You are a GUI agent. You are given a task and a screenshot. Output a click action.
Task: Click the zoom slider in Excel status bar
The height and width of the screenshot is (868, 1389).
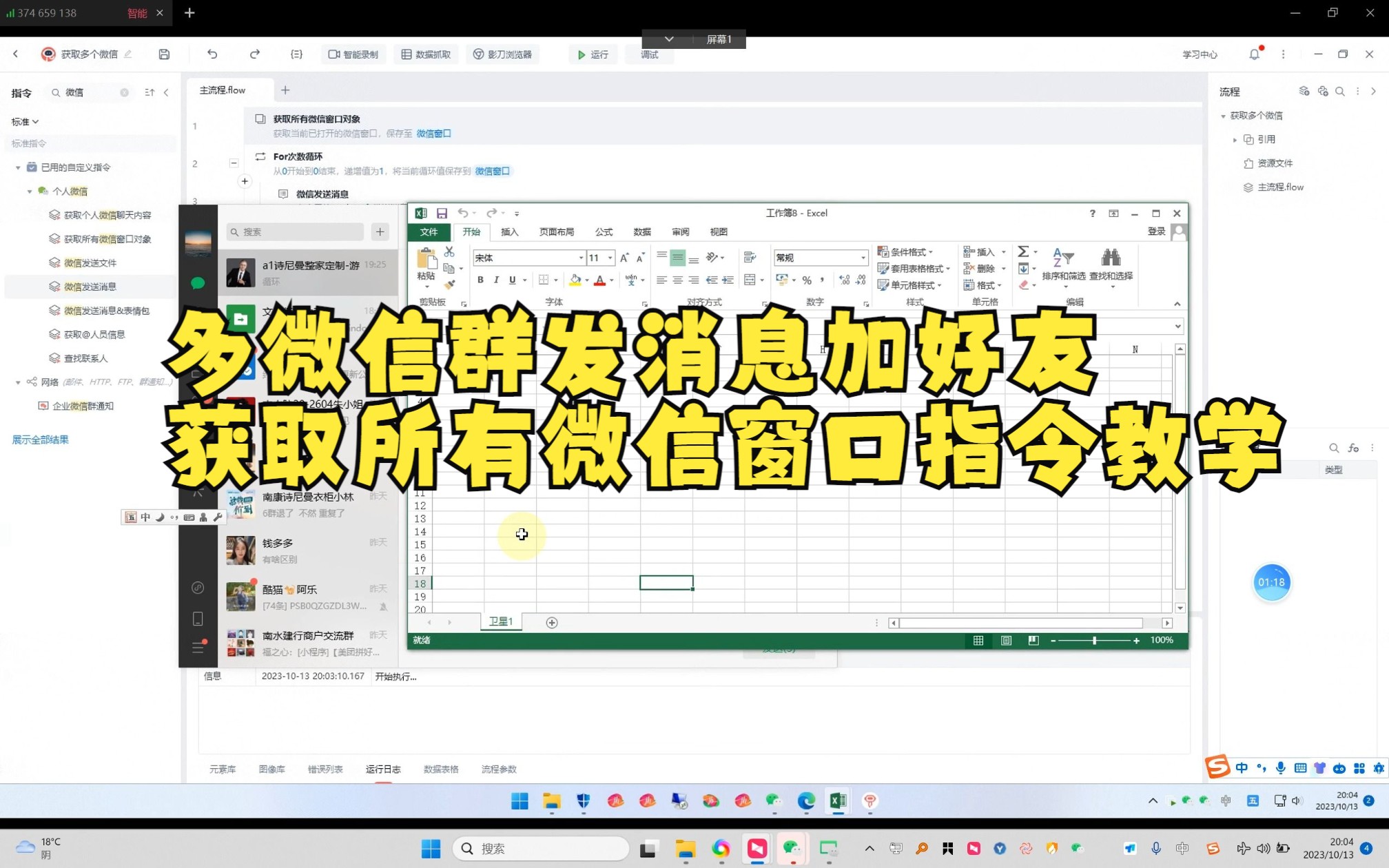click(x=1094, y=640)
